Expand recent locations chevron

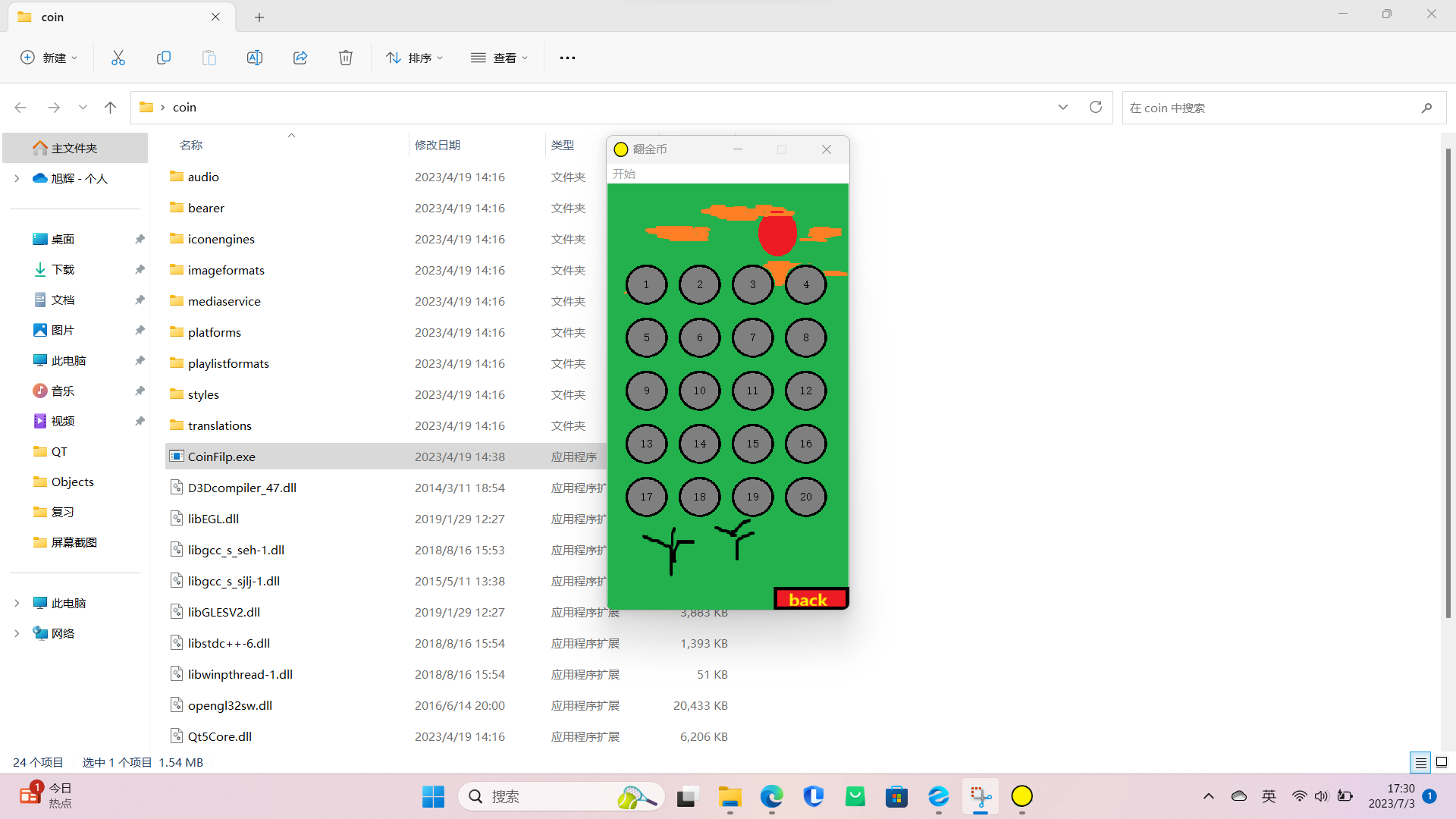(83, 108)
